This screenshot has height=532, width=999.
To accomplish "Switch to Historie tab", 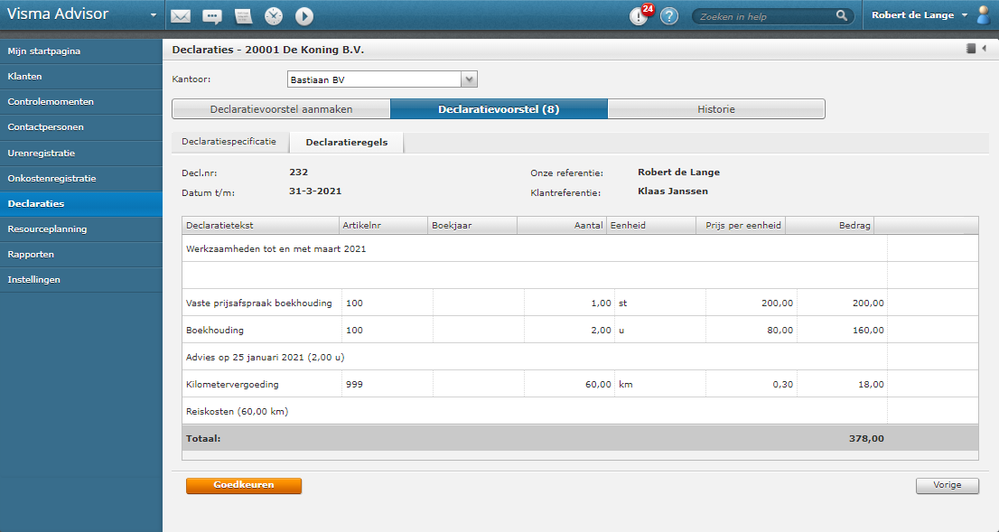I will pyautogui.click(x=716, y=109).
